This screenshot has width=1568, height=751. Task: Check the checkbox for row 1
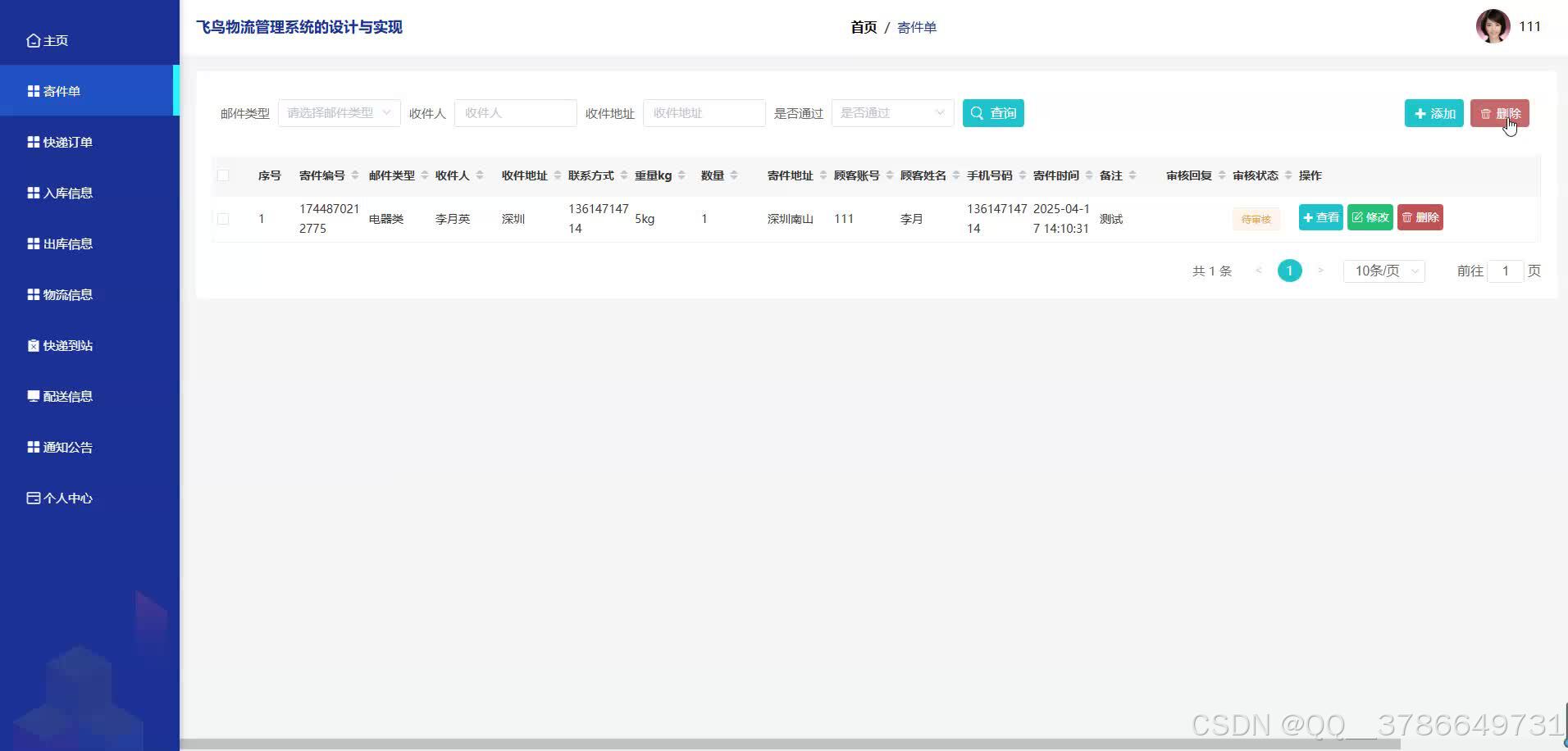tap(223, 219)
